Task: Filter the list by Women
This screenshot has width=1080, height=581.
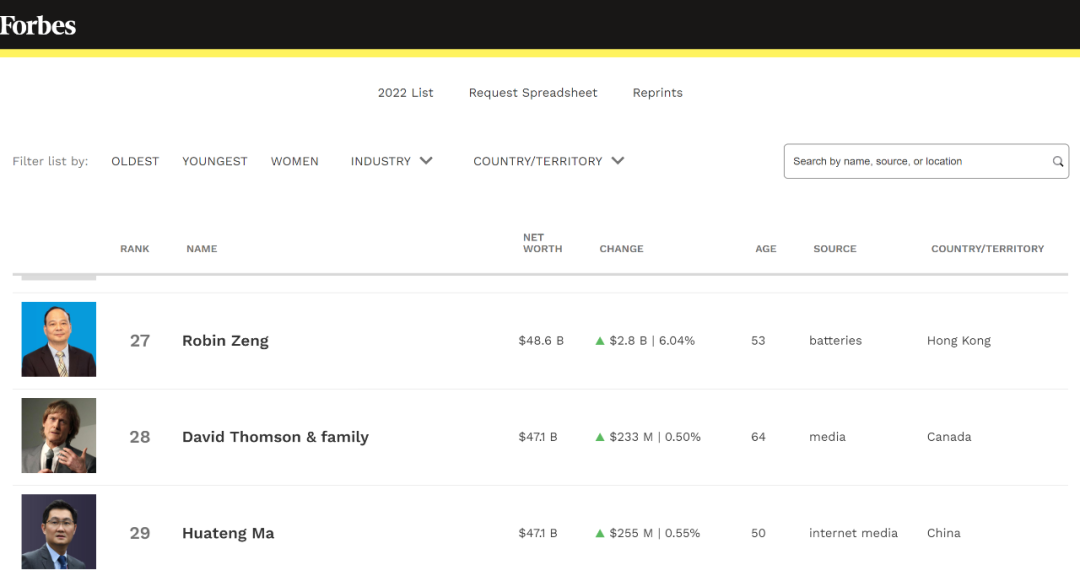Action: [x=295, y=161]
